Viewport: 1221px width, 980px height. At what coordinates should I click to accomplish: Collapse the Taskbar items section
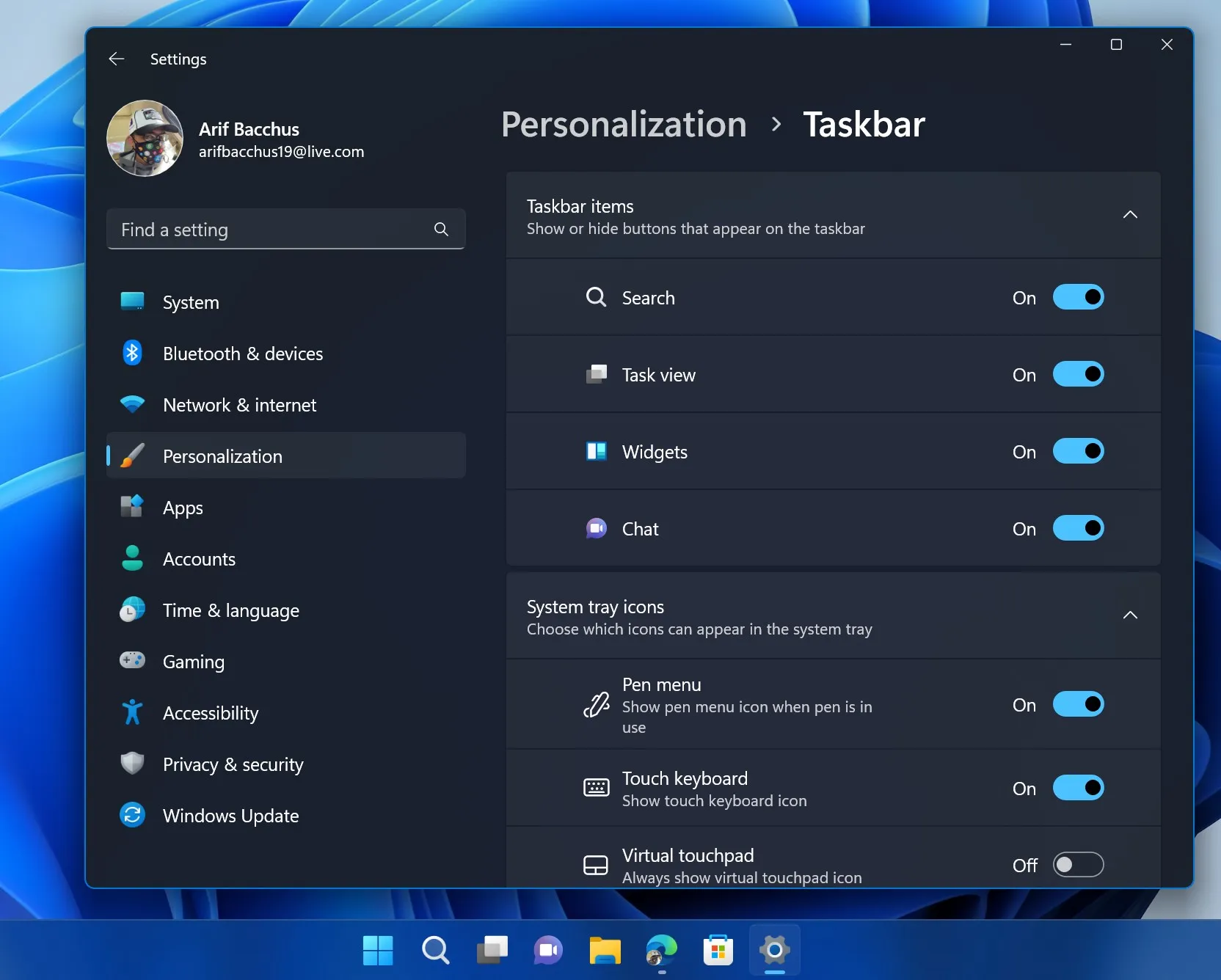click(1130, 214)
